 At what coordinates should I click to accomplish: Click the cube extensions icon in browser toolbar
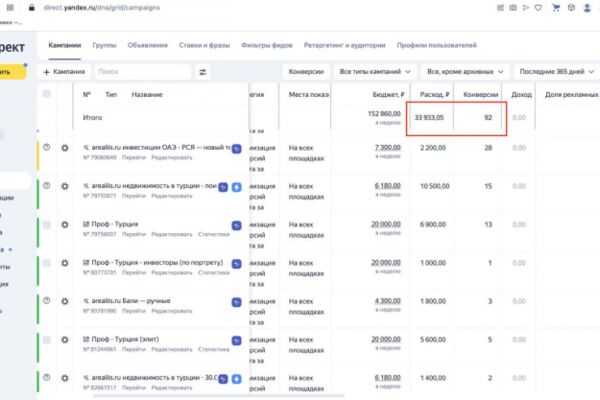pyautogui.click(x=571, y=8)
